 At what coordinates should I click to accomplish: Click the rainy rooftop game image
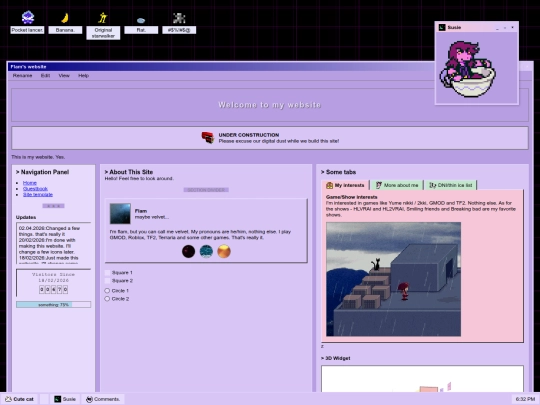click(393, 279)
